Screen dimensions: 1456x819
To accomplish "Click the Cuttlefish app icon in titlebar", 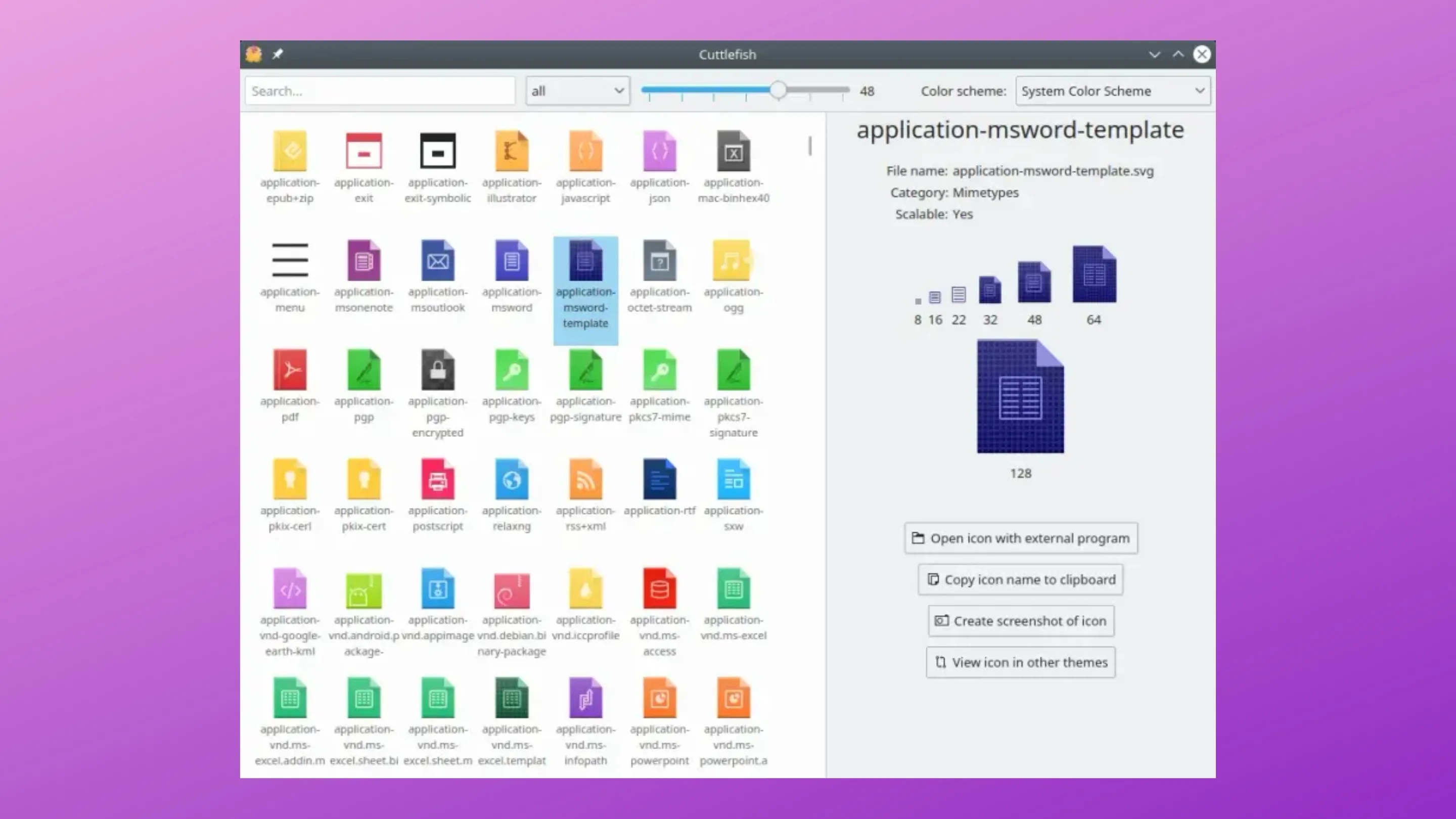I will pos(254,54).
